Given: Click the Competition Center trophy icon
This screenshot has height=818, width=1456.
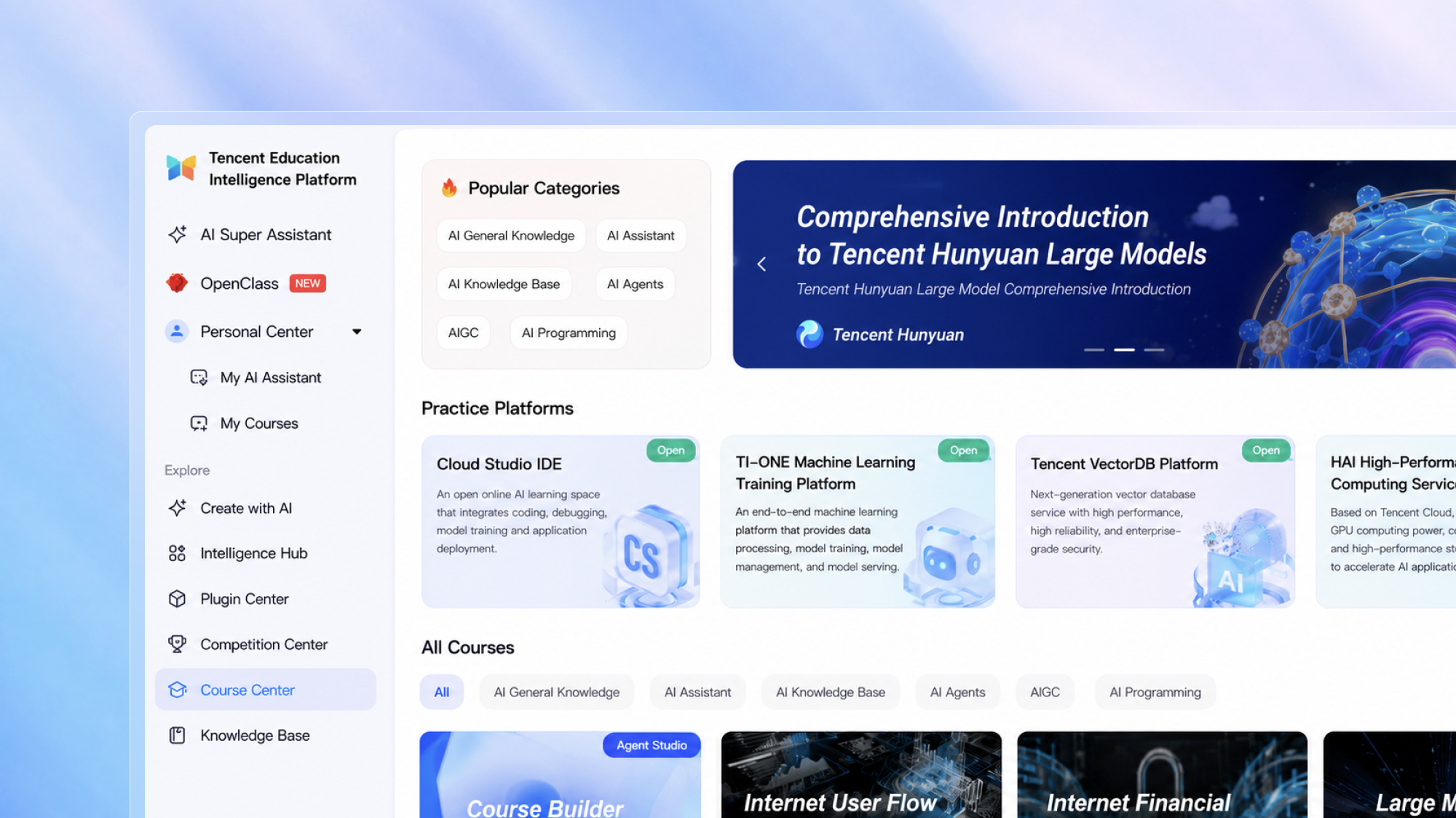Looking at the screenshot, I should 177,644.
